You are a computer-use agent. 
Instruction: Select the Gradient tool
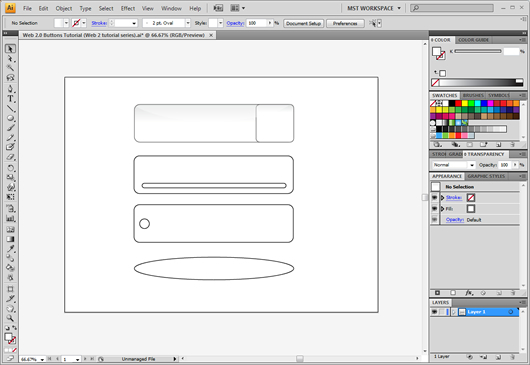[10, 239]
